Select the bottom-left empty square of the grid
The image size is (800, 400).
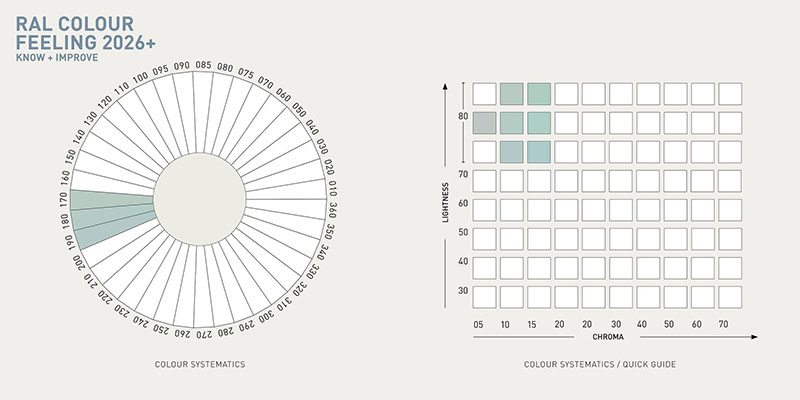pyautogui.click(x=485, y=297)
